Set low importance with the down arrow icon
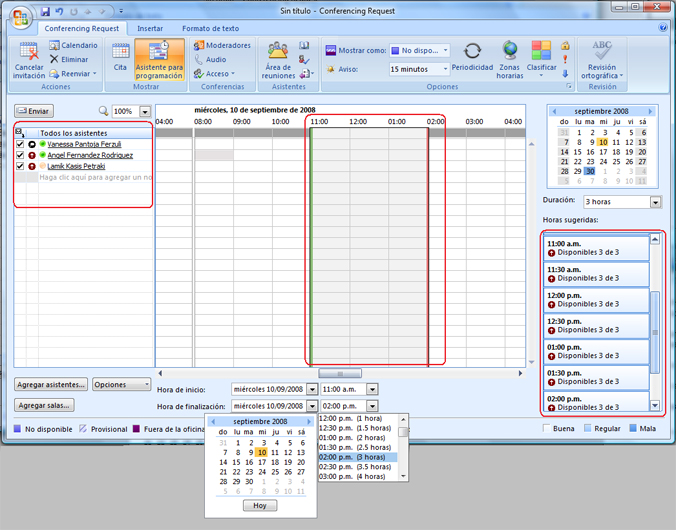Screen dimensions: 676x530 pos(565,74)
